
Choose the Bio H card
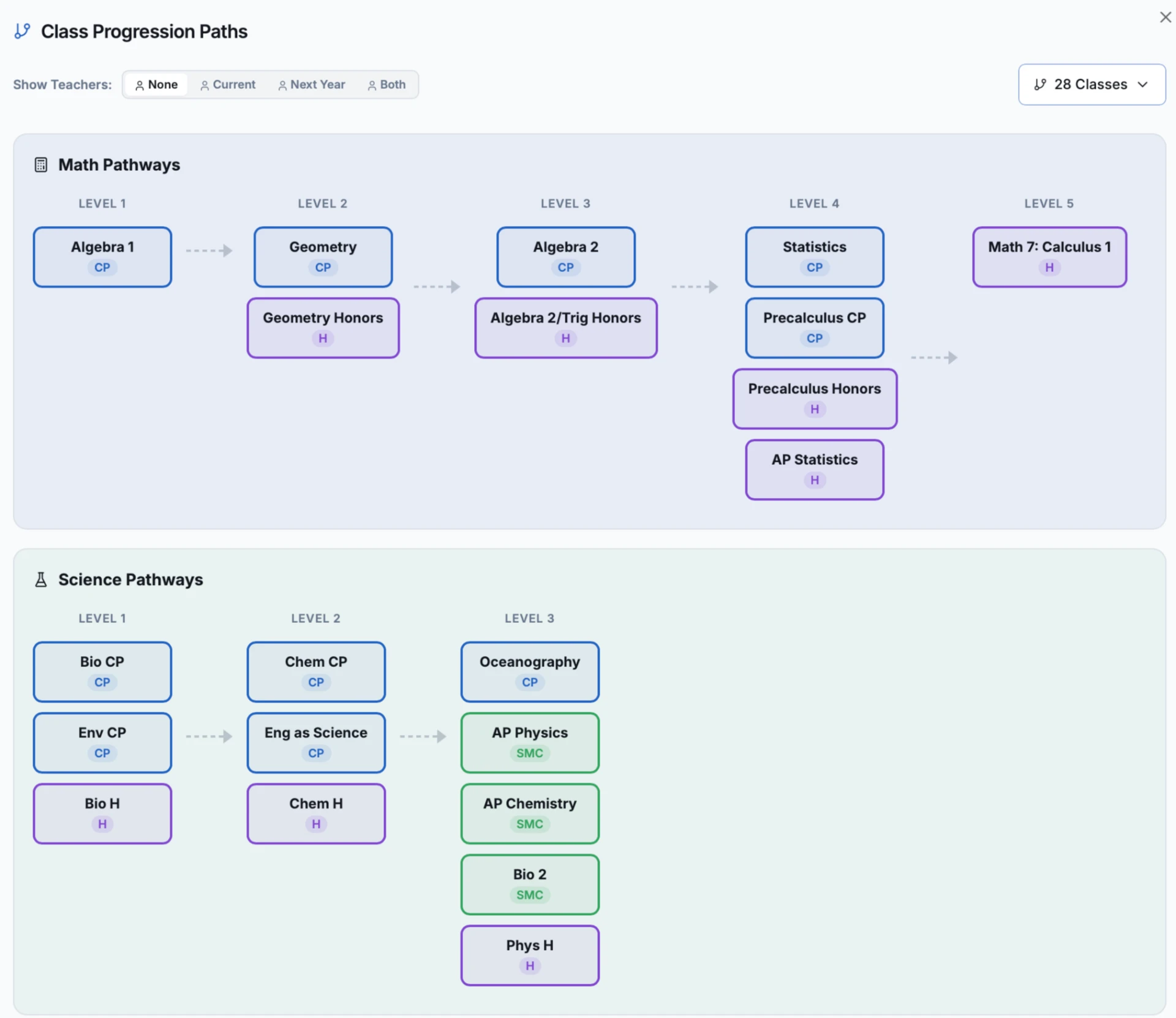tap(102, 813)
